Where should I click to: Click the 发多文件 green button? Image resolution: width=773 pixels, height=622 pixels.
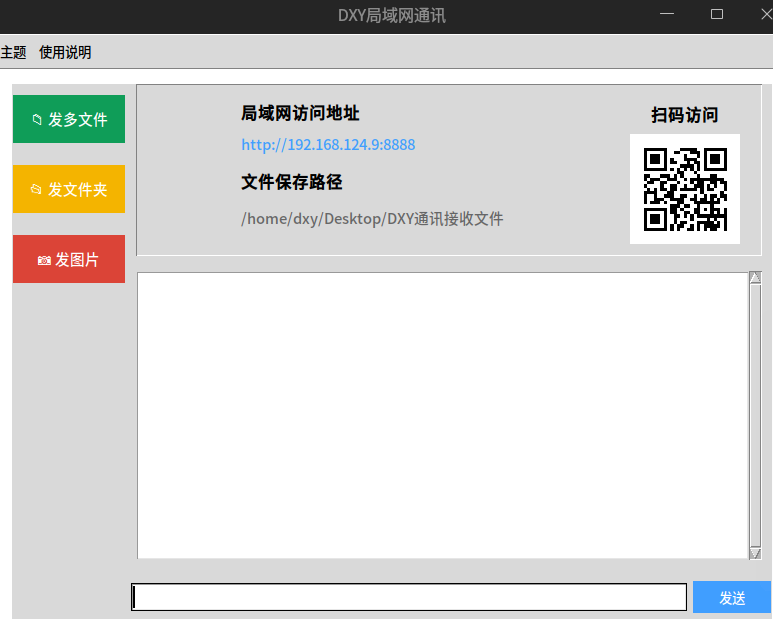(x=69, y=119)
